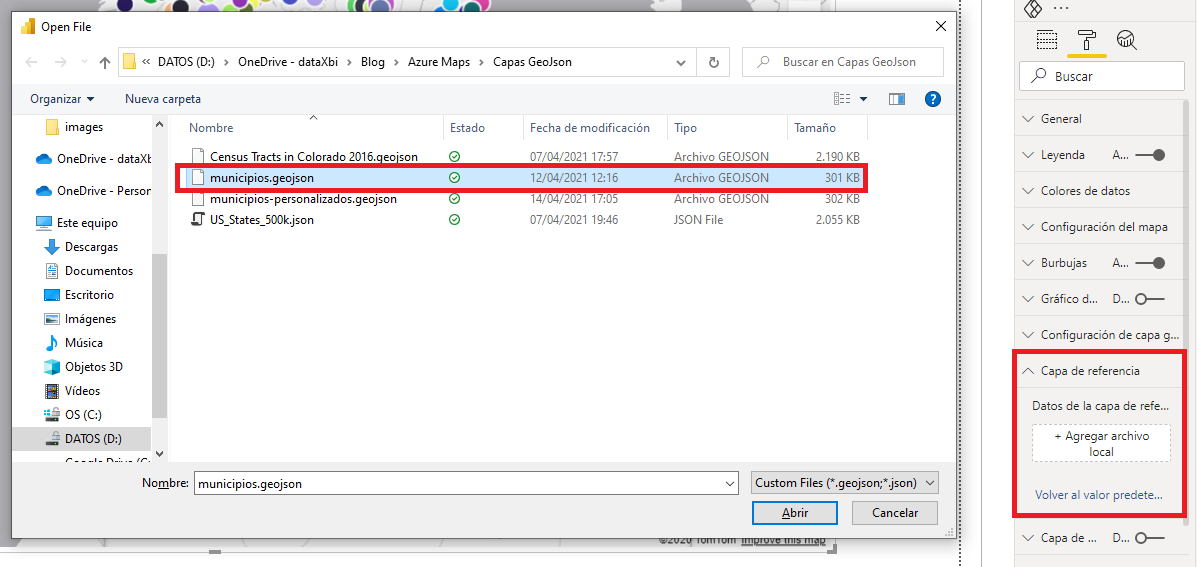1197x567 pixels.
Task: Click the Abrir button
Action: (x=795, y=513)
